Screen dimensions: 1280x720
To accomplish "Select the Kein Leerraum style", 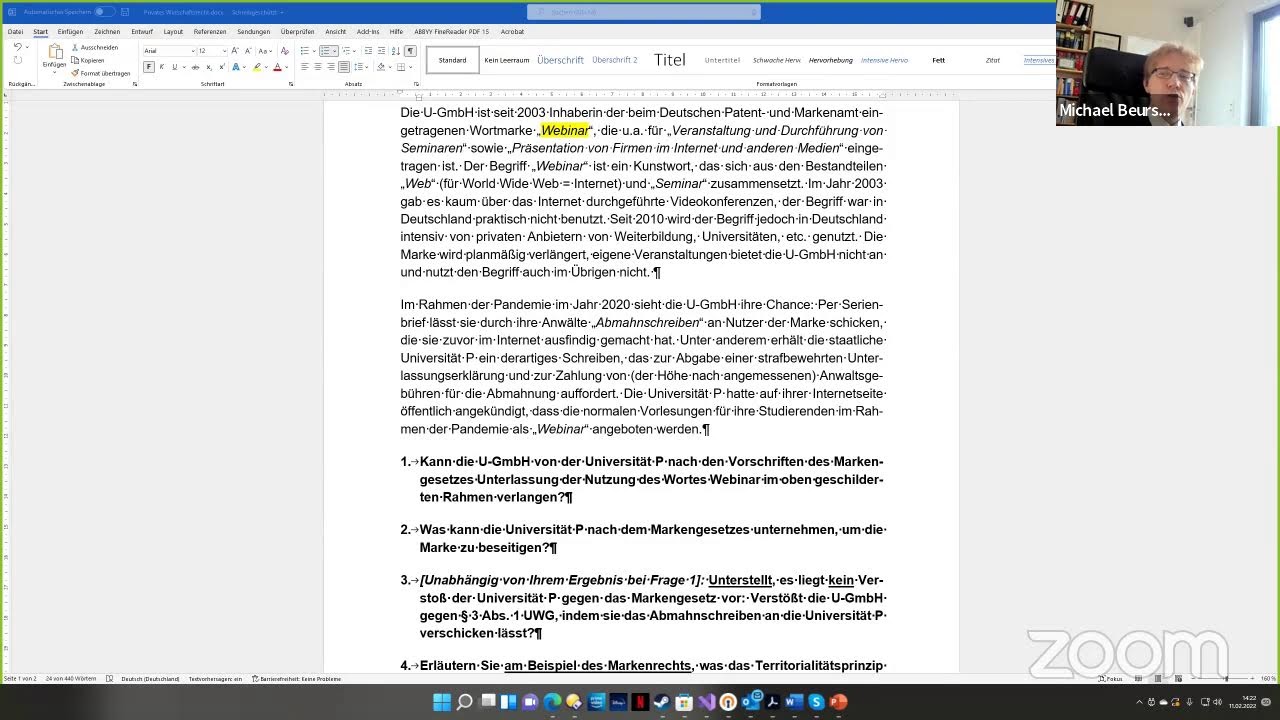I will click(507, 60).
